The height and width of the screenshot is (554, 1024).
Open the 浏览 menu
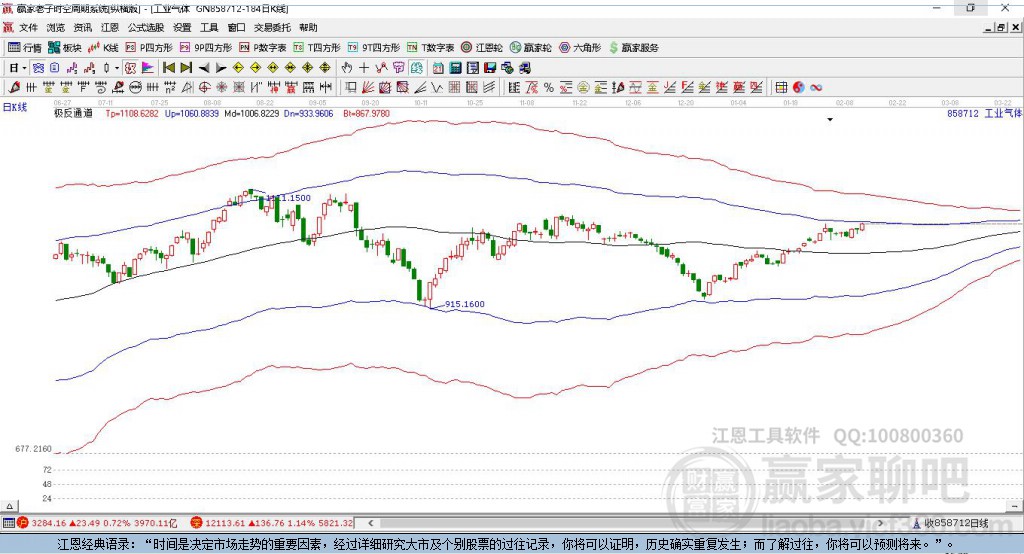[x=56, y=27]
